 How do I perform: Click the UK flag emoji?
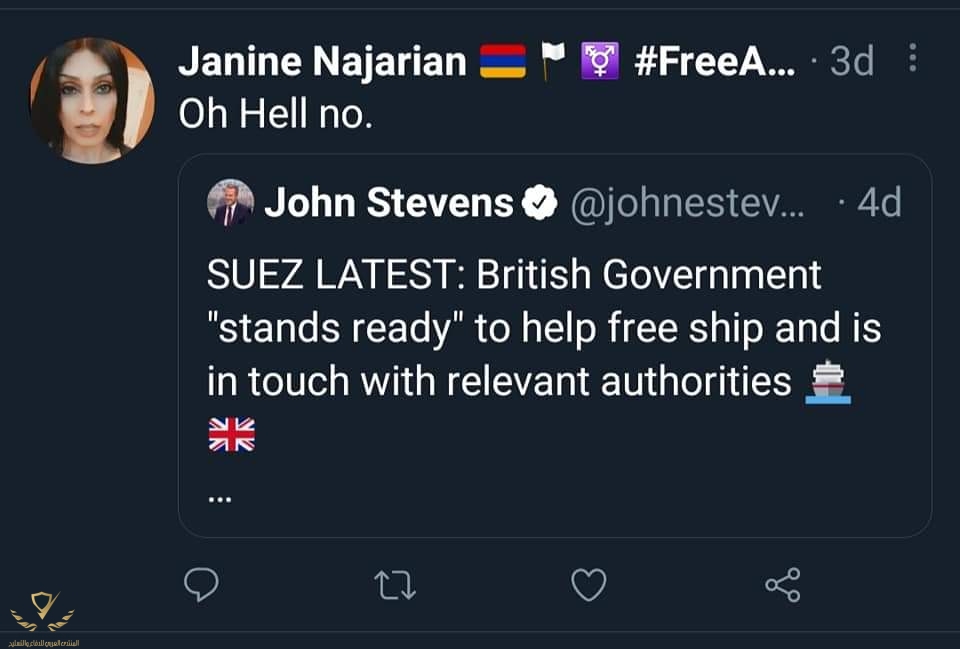[231, 435]
